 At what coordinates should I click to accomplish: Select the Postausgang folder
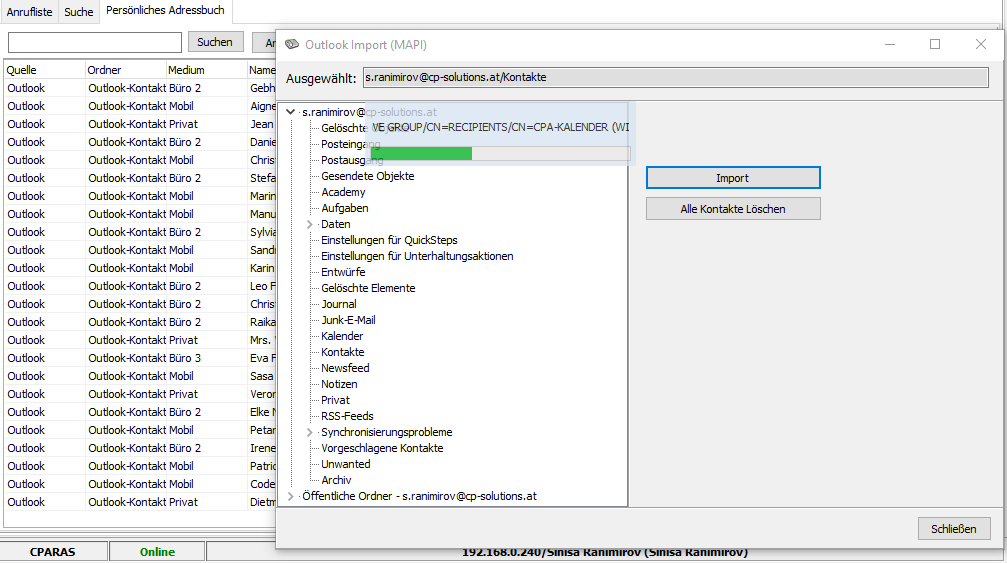pyautogui.click(x=352, y=160)
